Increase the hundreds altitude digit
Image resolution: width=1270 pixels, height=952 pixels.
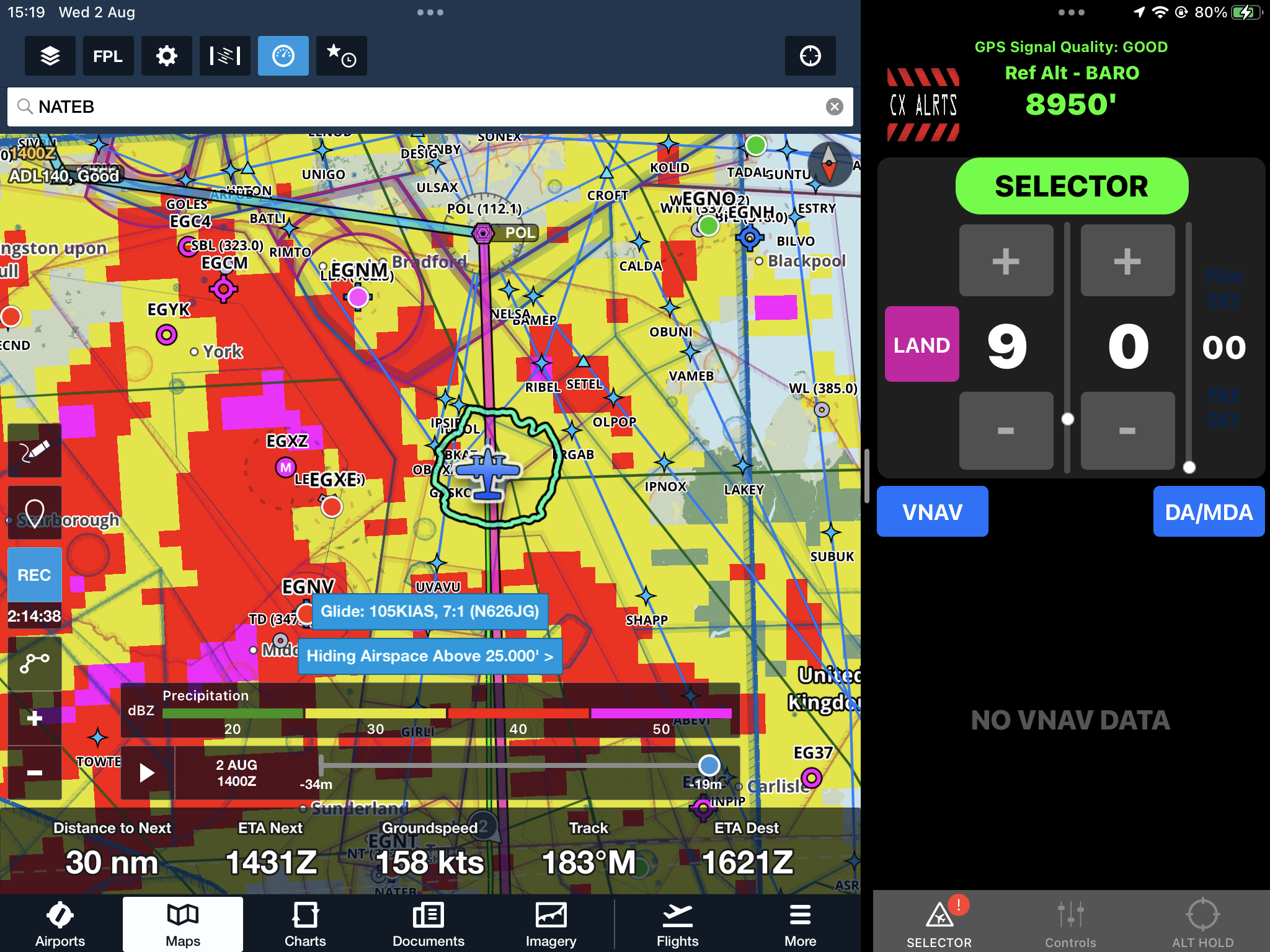1127,260
